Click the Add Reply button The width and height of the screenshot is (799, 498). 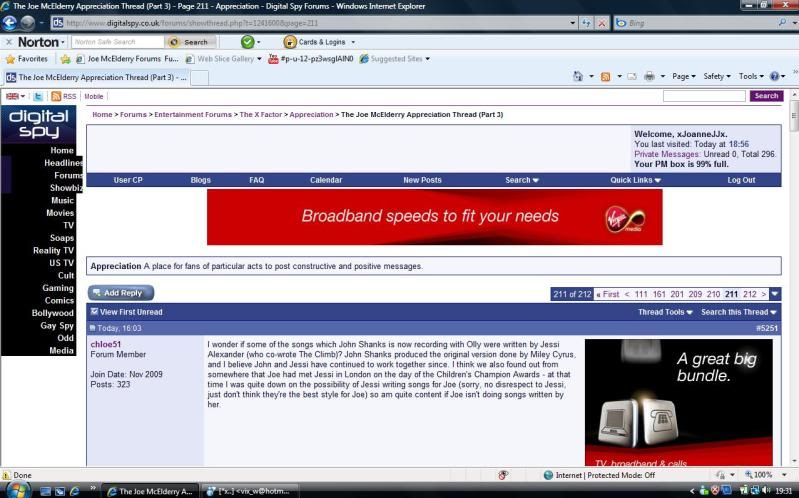click(121, 293)
